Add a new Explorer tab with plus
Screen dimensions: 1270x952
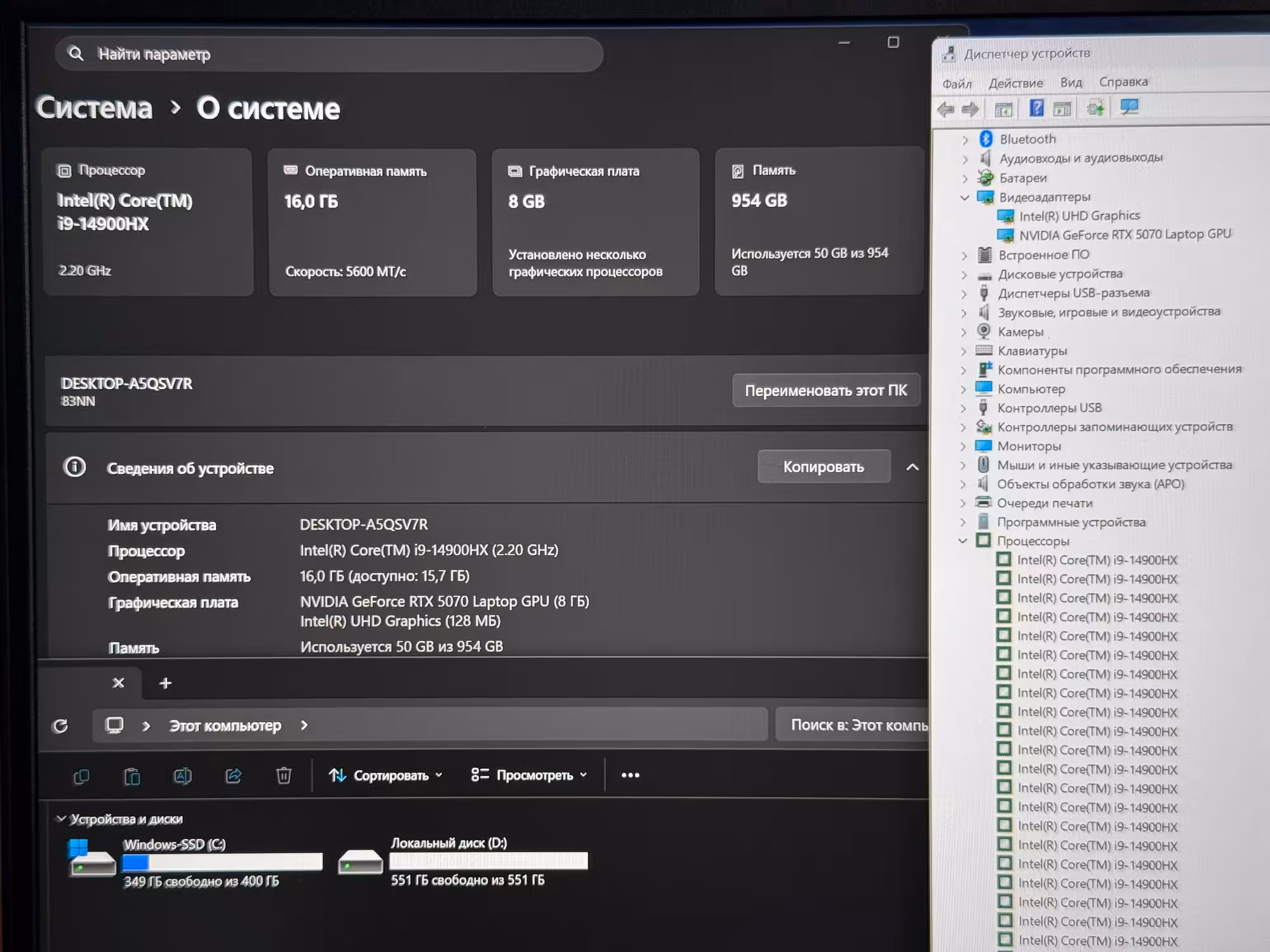[165, 683]
